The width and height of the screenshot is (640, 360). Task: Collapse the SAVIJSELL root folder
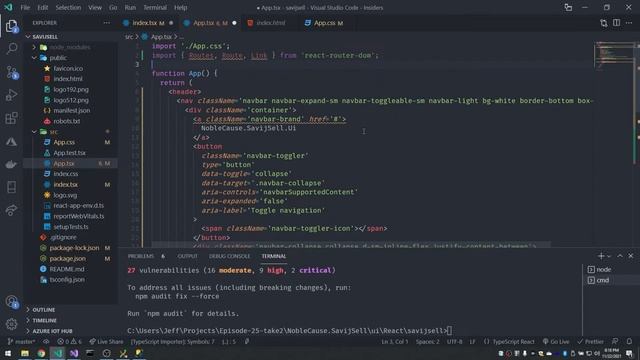point(28,37)
